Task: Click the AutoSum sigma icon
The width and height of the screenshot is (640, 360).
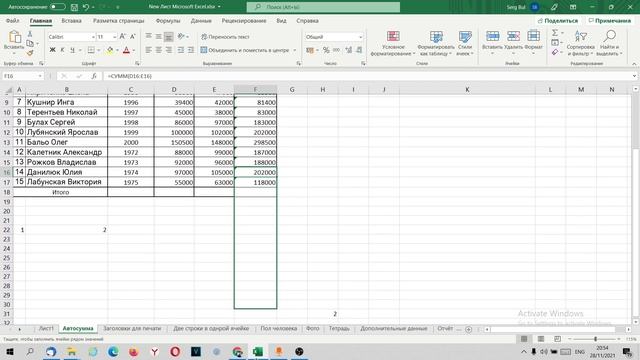Action: (x=555, y=33)
